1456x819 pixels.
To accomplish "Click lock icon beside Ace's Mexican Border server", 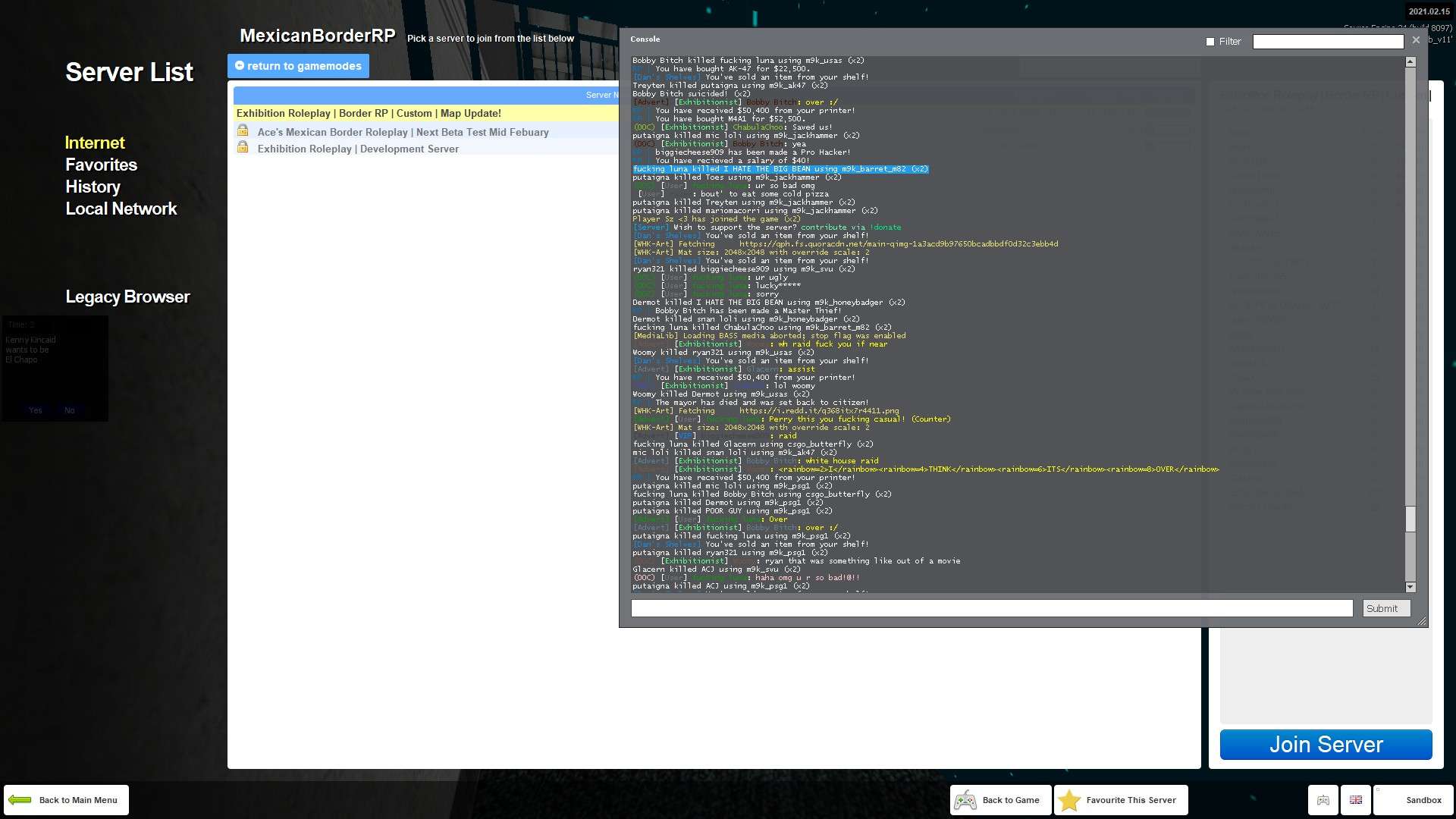I will (x=243, y=130).
